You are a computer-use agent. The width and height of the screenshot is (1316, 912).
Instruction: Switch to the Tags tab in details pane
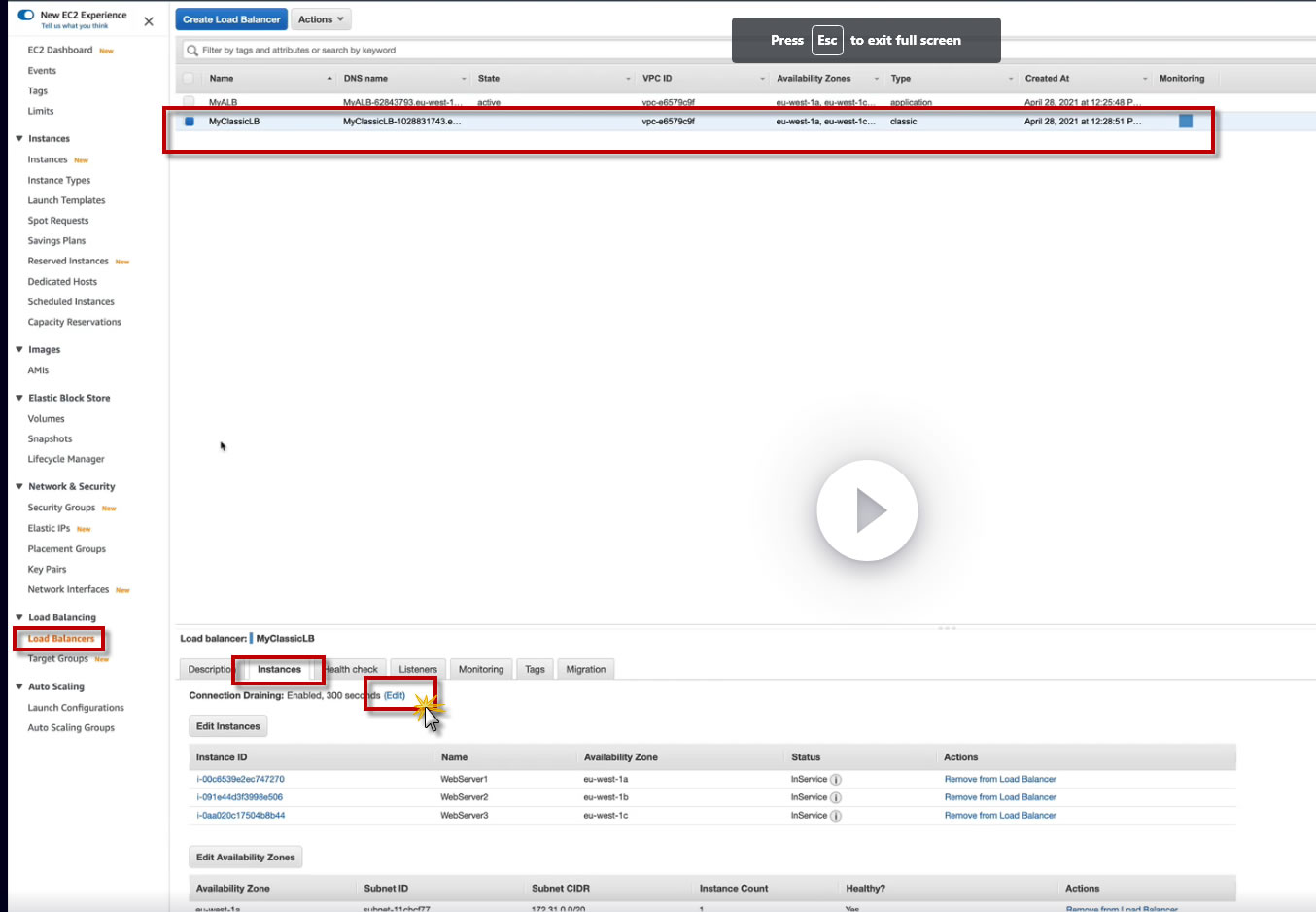coord(535,669)
